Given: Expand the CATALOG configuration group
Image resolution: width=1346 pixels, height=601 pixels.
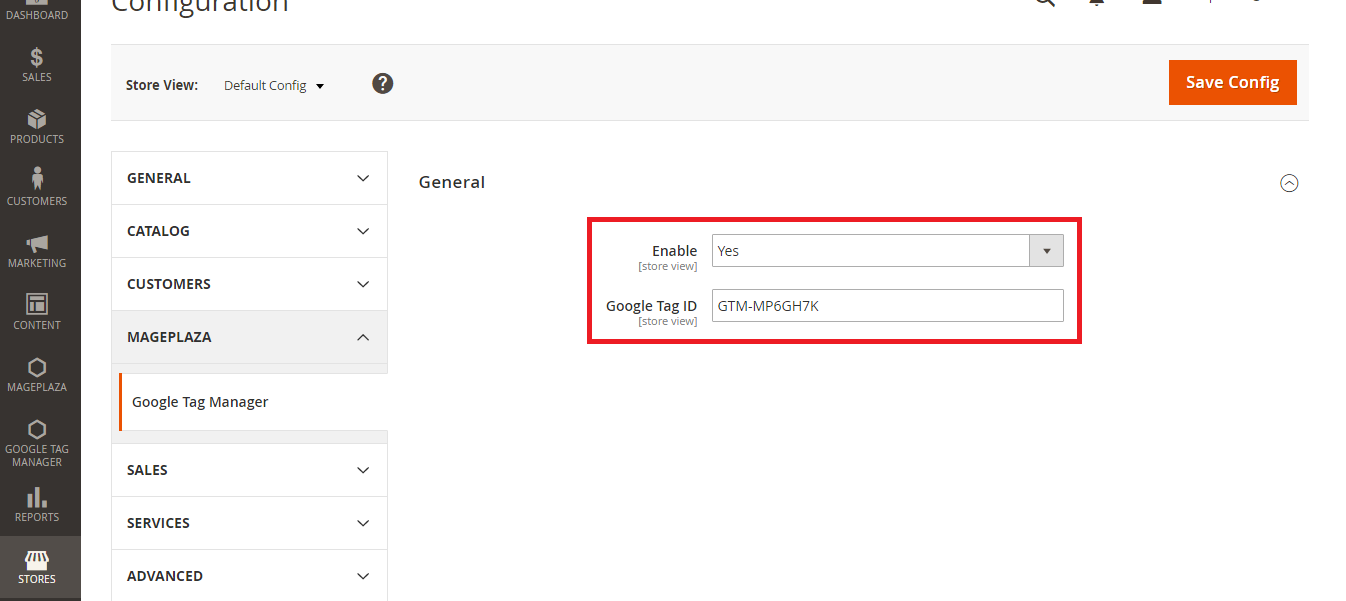Looking at the screenshot, I should pos(249,231).
